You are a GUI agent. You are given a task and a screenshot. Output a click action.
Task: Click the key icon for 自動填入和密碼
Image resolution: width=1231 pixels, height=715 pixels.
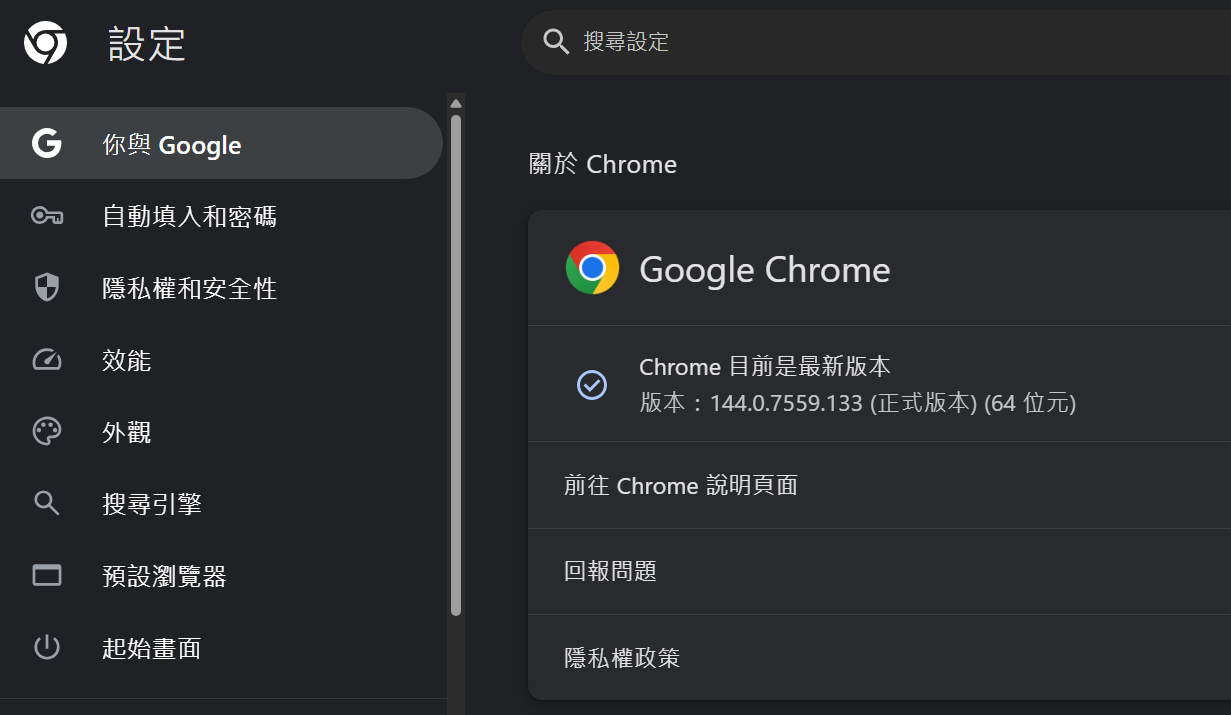pos(47,216)
